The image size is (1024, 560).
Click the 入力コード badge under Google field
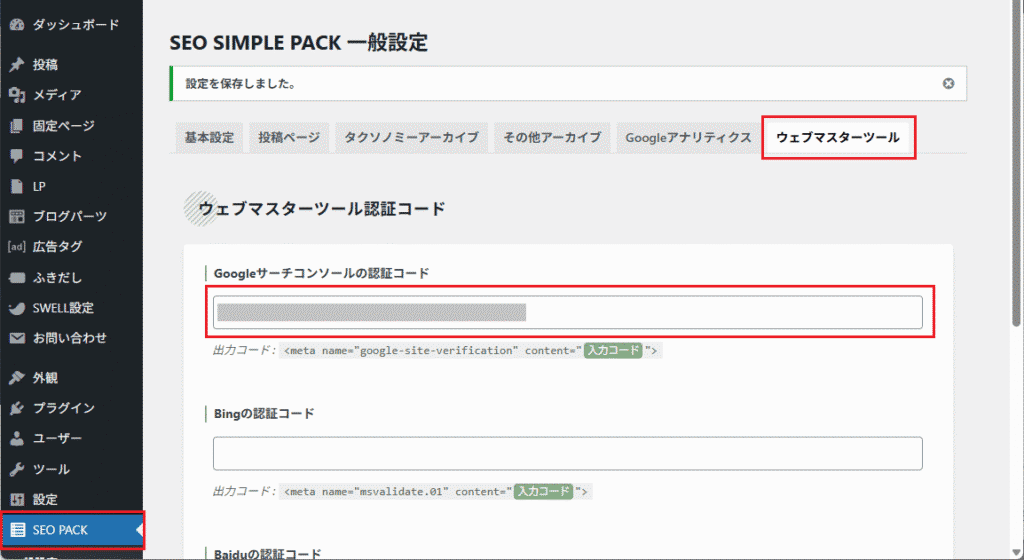(613, 350)
